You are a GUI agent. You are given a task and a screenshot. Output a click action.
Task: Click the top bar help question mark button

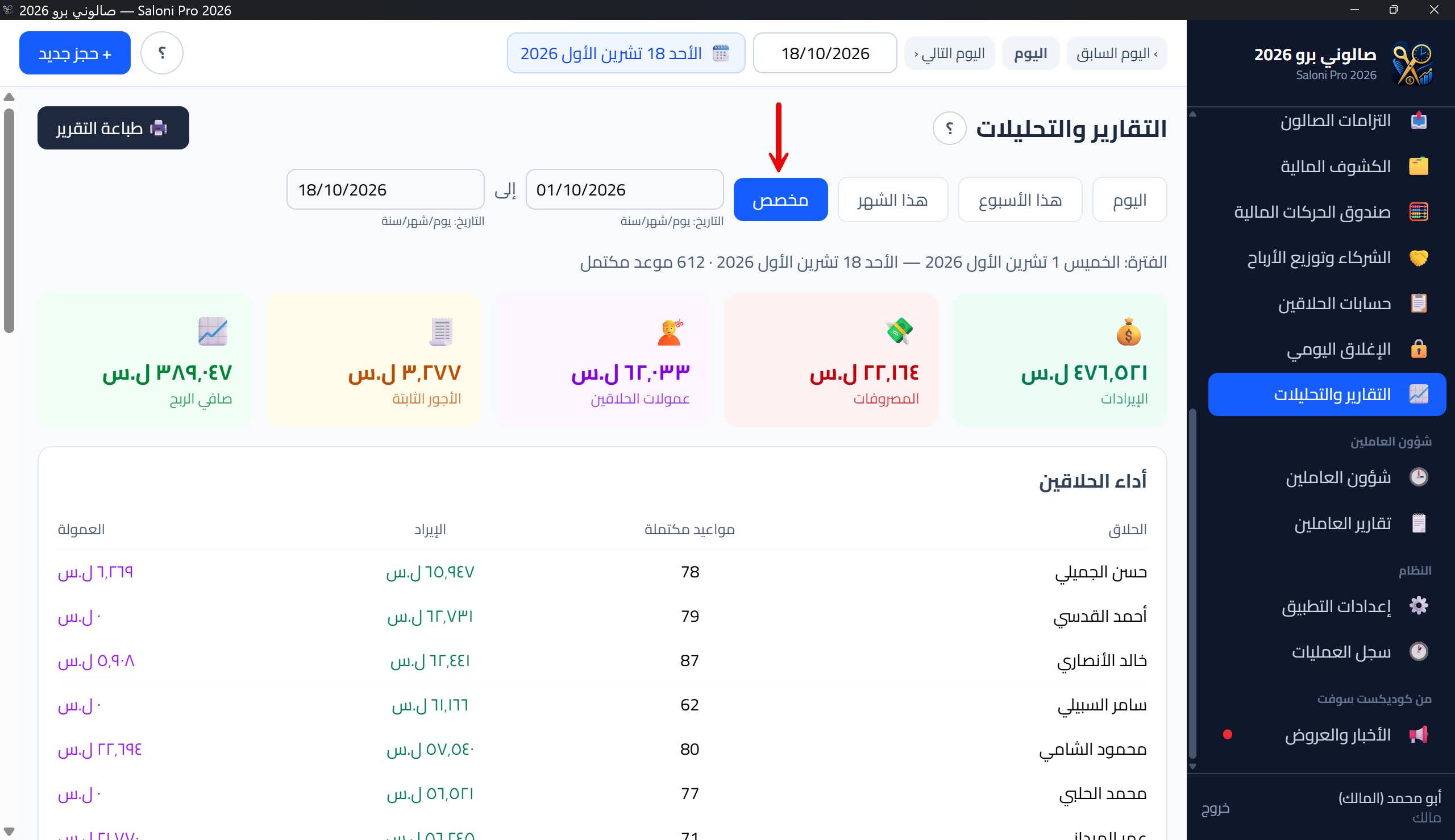click(x=162, y=52)
